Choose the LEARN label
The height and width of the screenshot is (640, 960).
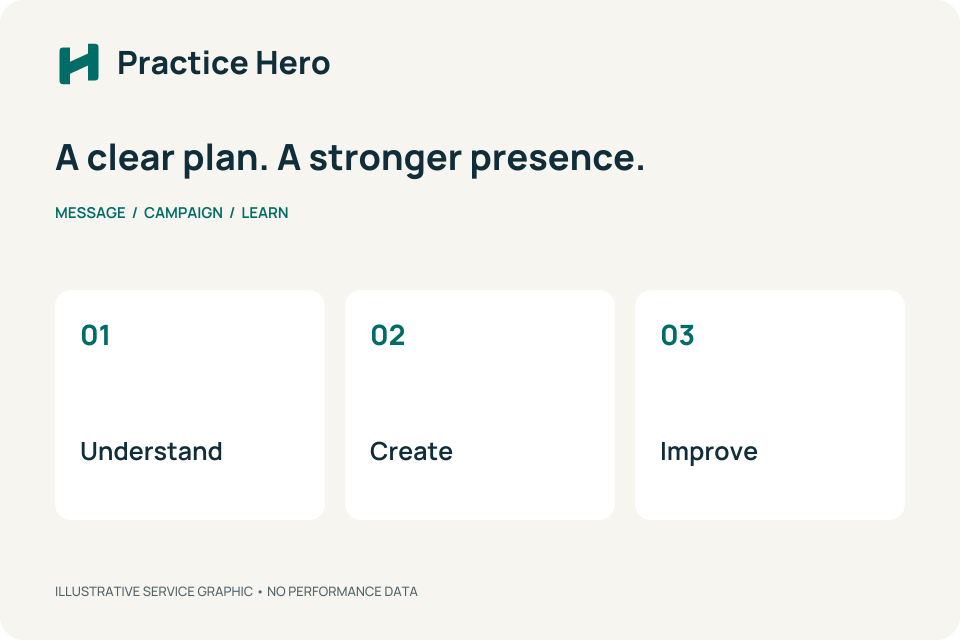(264, 213)
